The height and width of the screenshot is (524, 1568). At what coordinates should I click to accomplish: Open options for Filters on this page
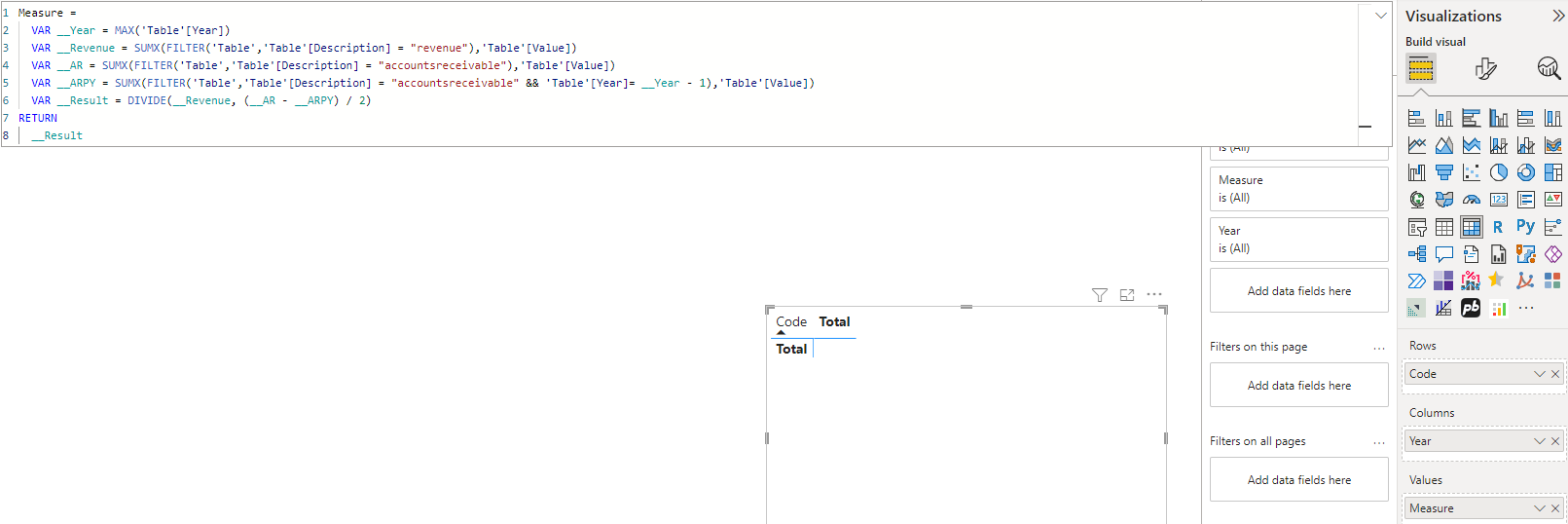click(x=1379, y=348)
